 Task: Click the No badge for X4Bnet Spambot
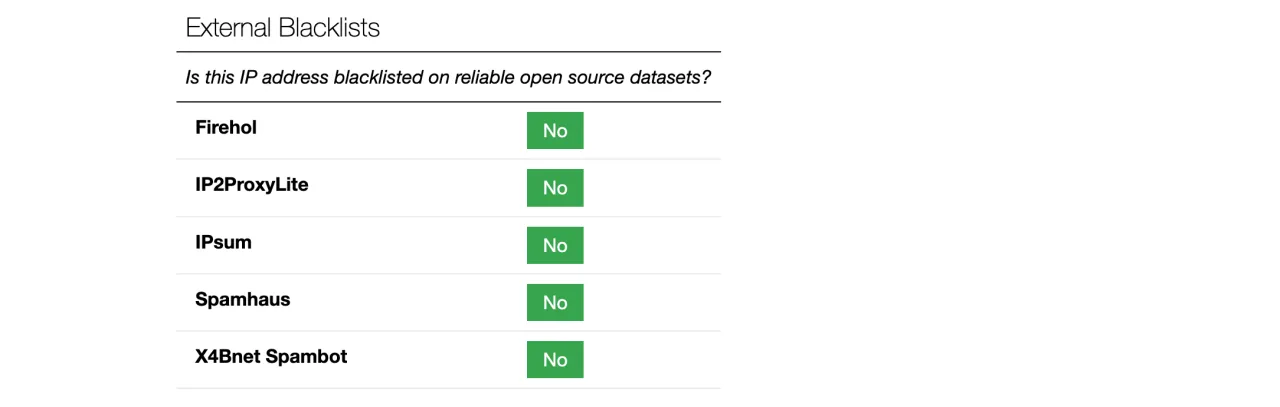tap(555, 360)
